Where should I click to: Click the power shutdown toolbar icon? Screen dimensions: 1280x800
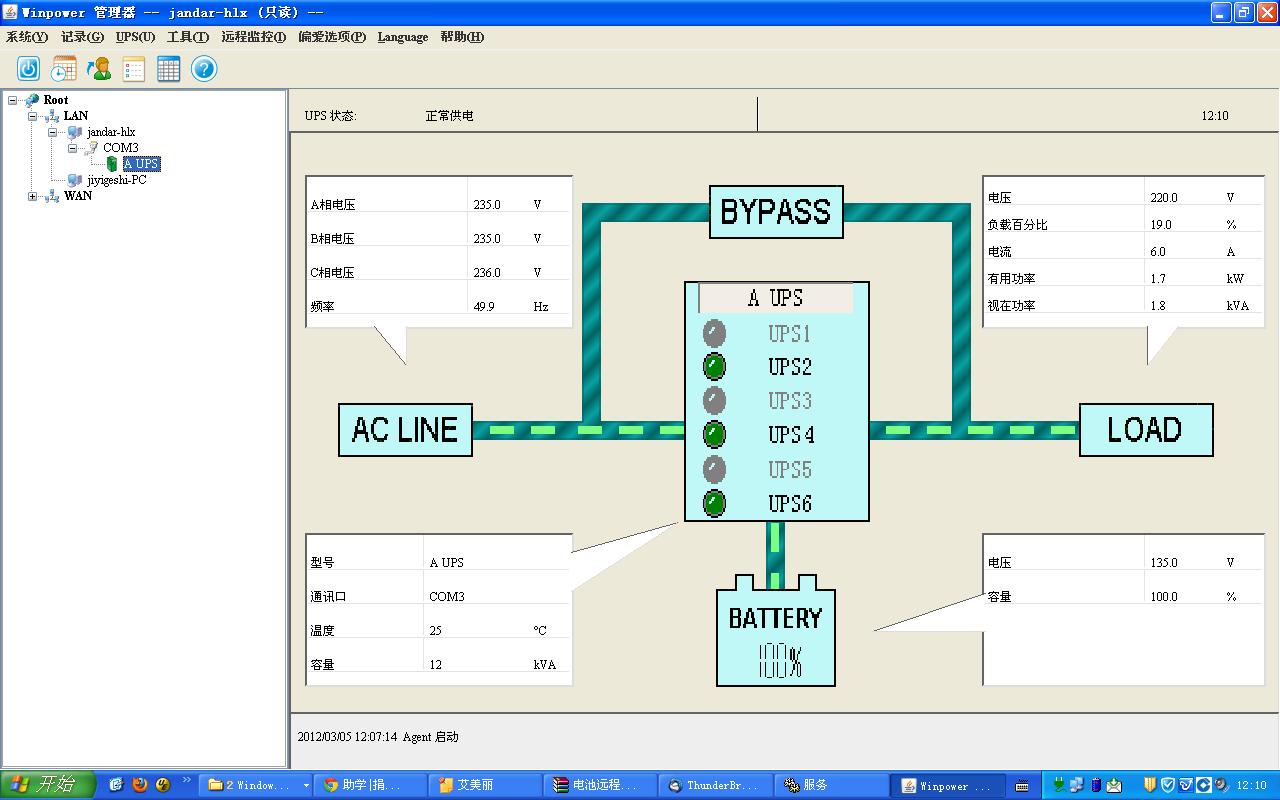[x=28, y=68]
